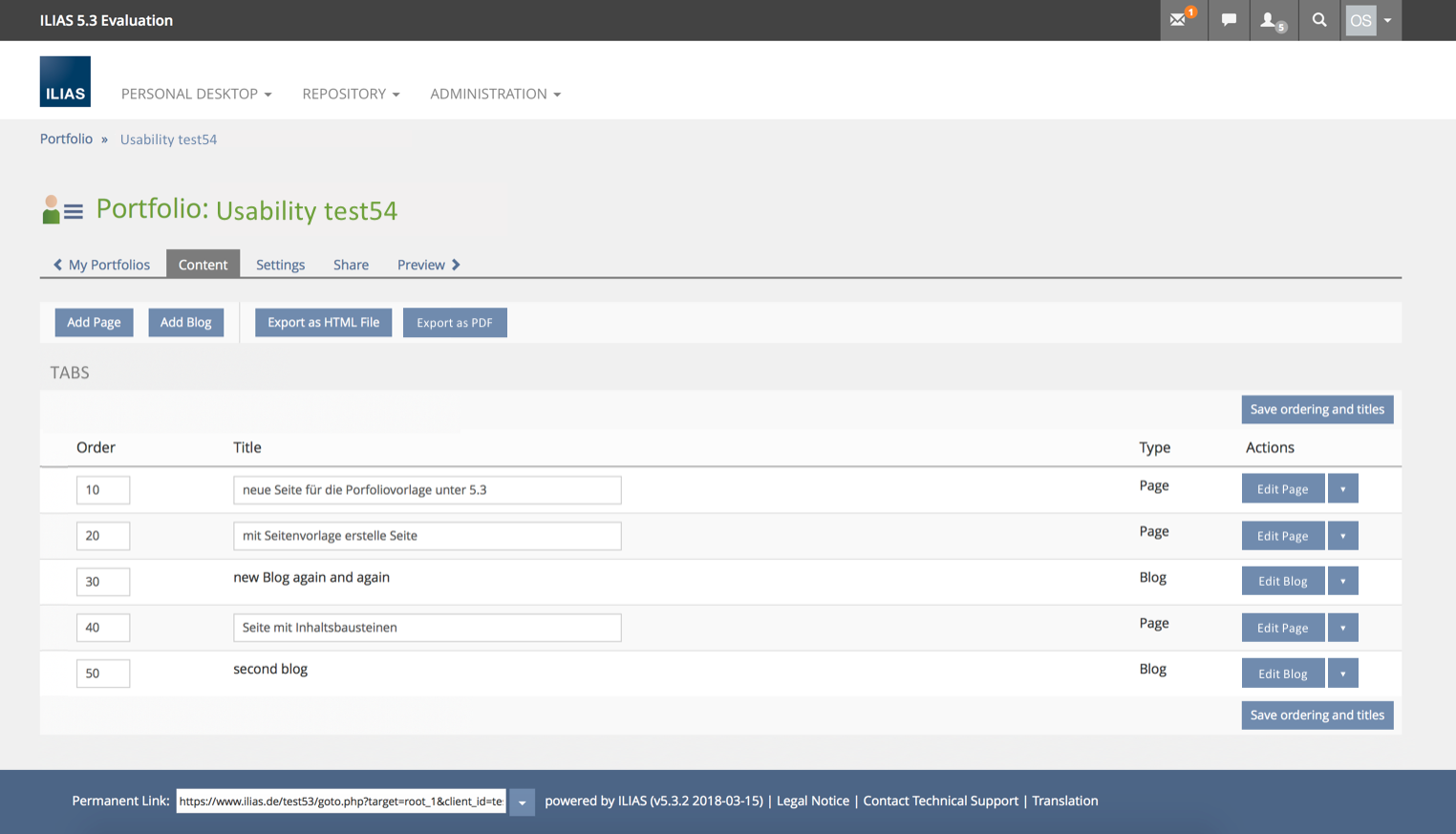
Task: Open the Repository dropdown menu
Action: pos(351,94)
